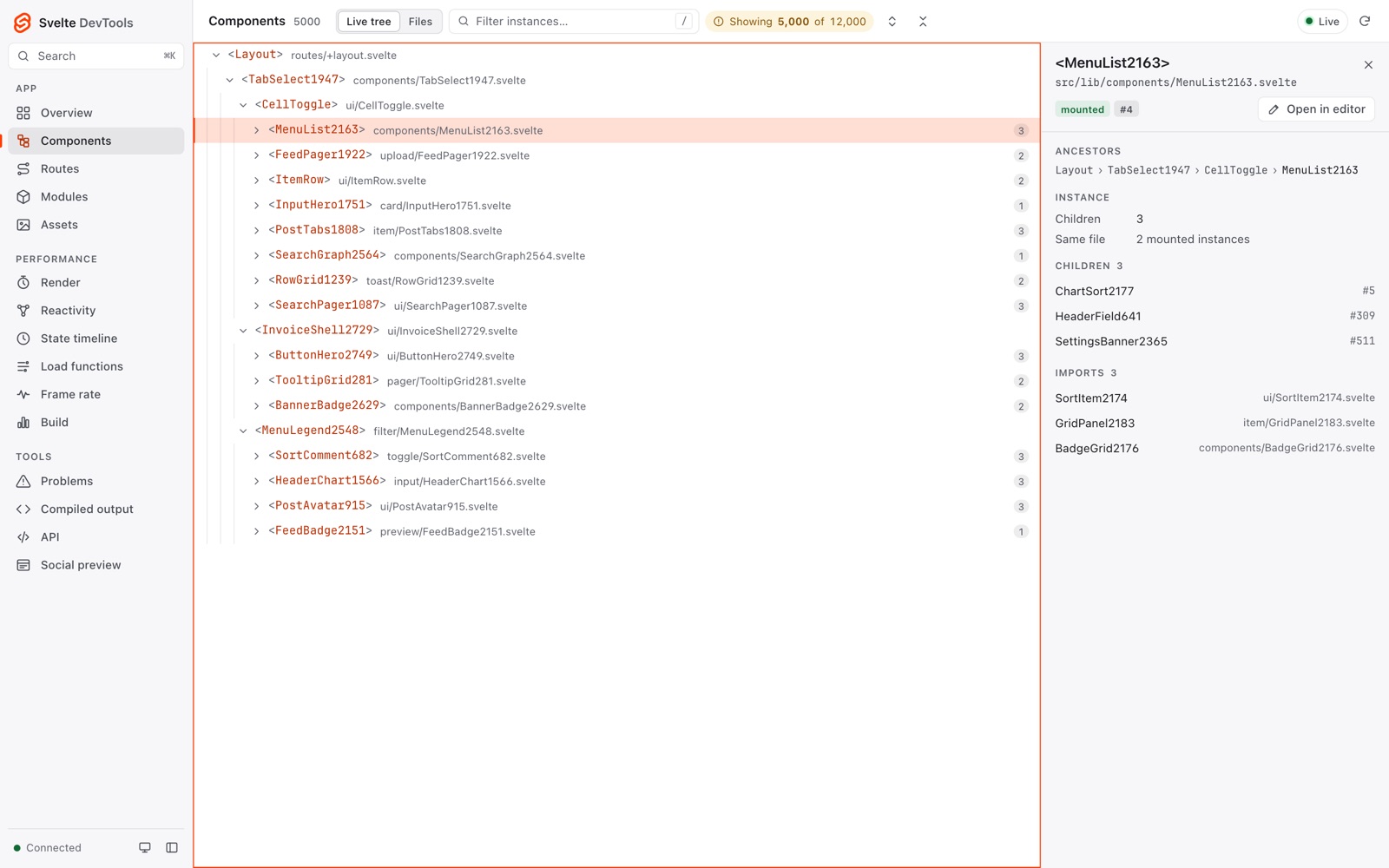Switch to Live tree view
The image size is (1389, 868).
point(369,21)
